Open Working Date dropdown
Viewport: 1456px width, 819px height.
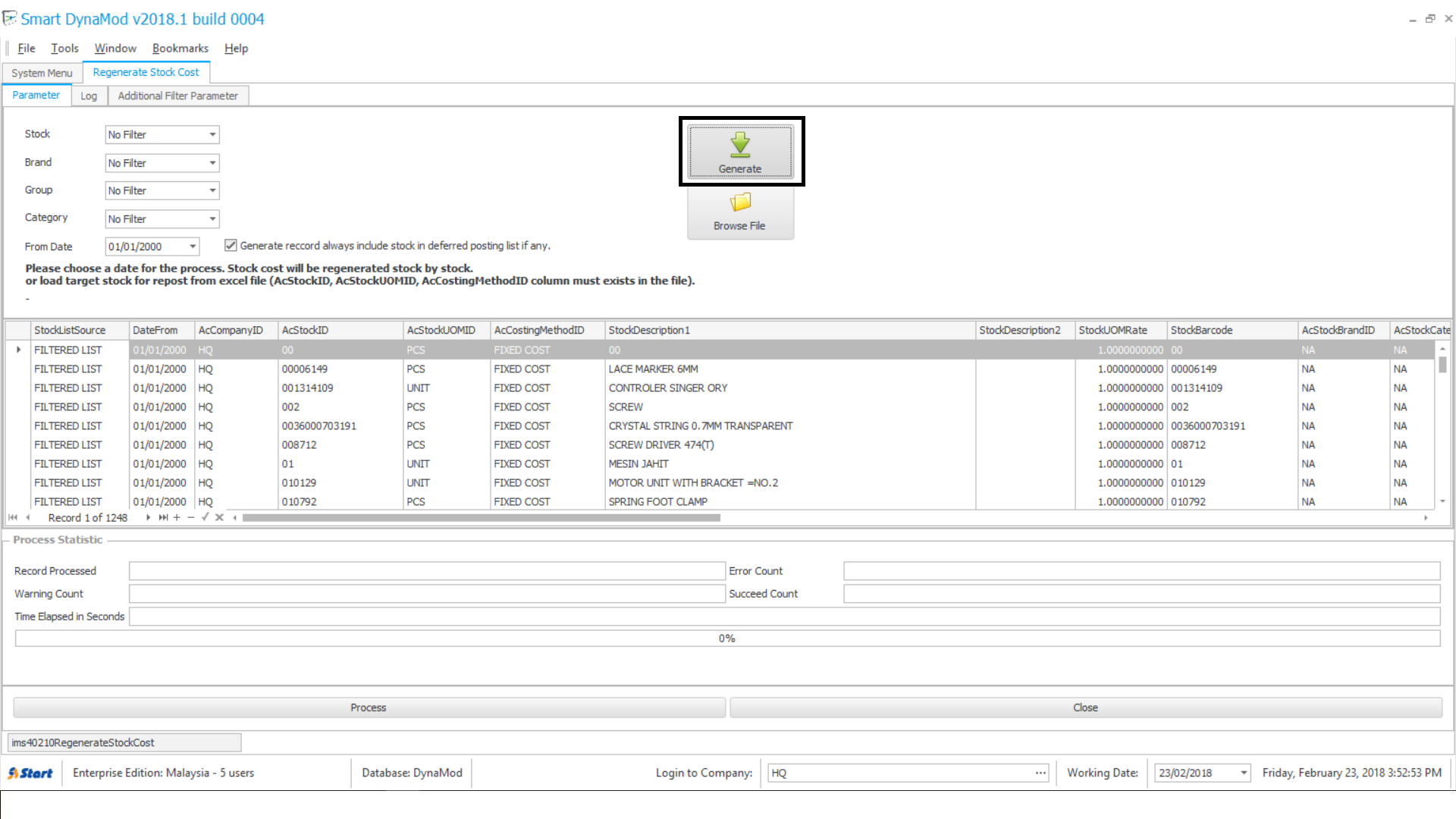coord(1244,773)
